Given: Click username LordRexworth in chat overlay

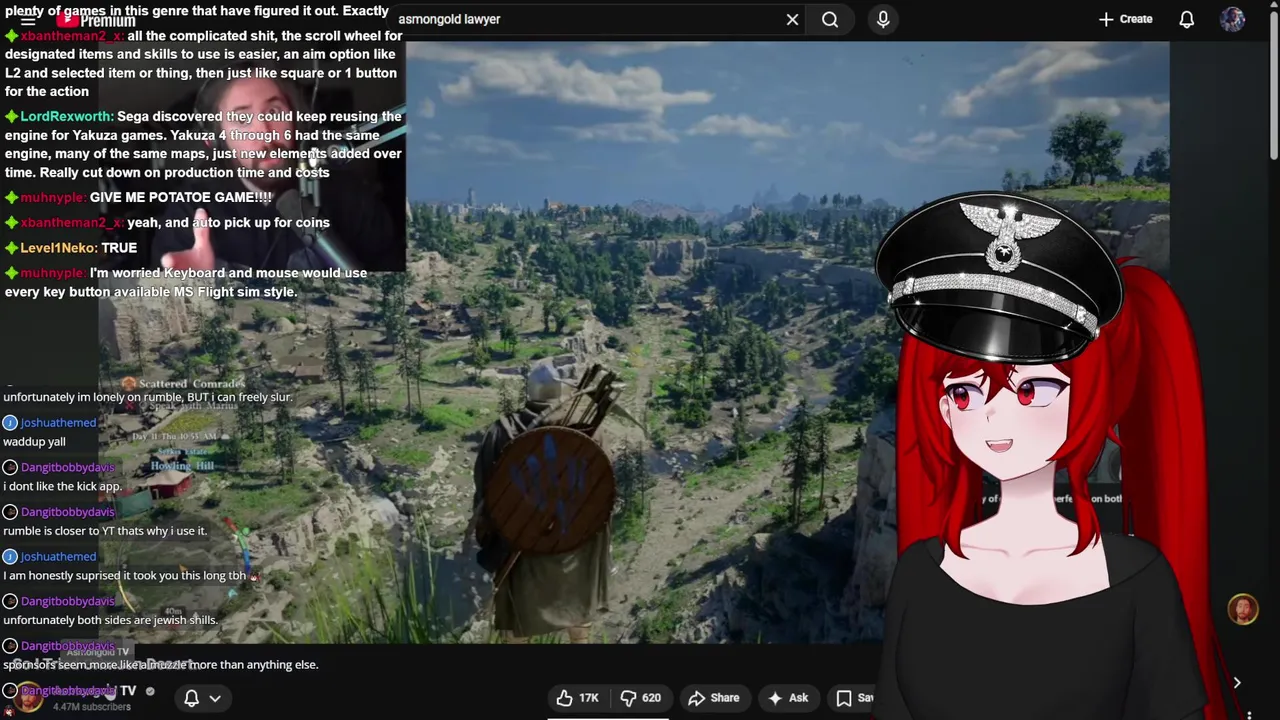Looking at the screenshot, I should (67, 116).
